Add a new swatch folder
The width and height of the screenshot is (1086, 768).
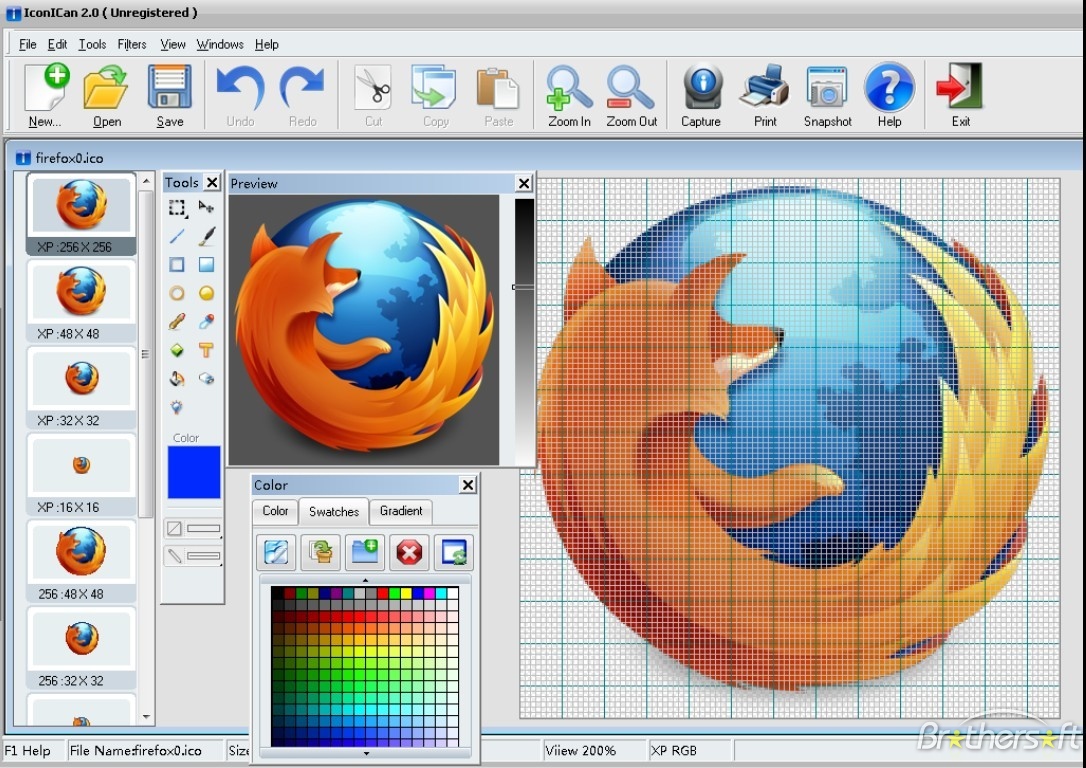click(x=364, y=552)
